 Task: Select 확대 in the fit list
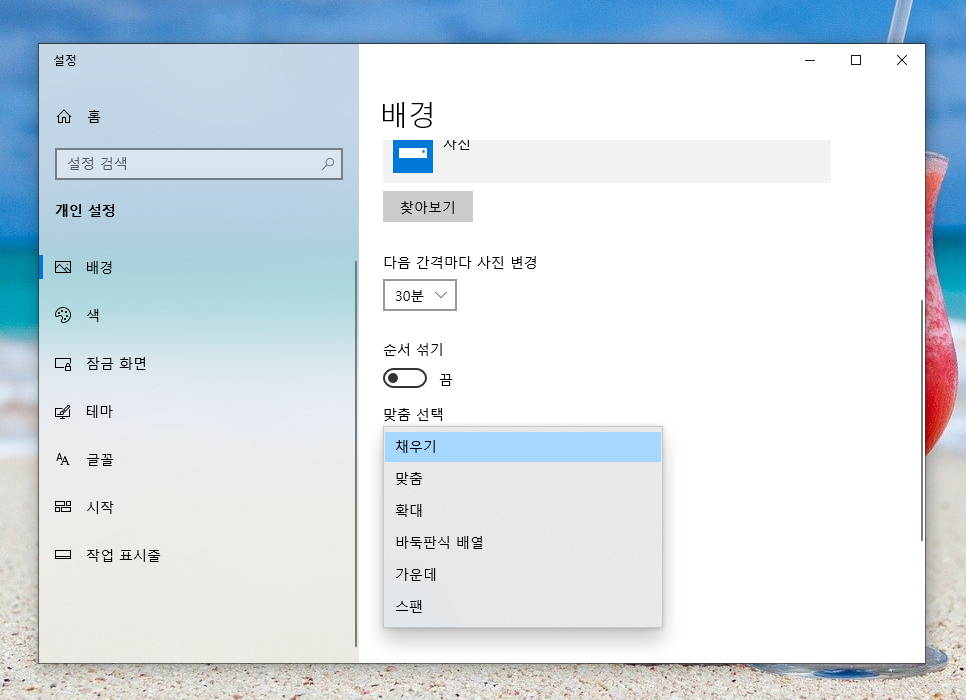(523, 511)
